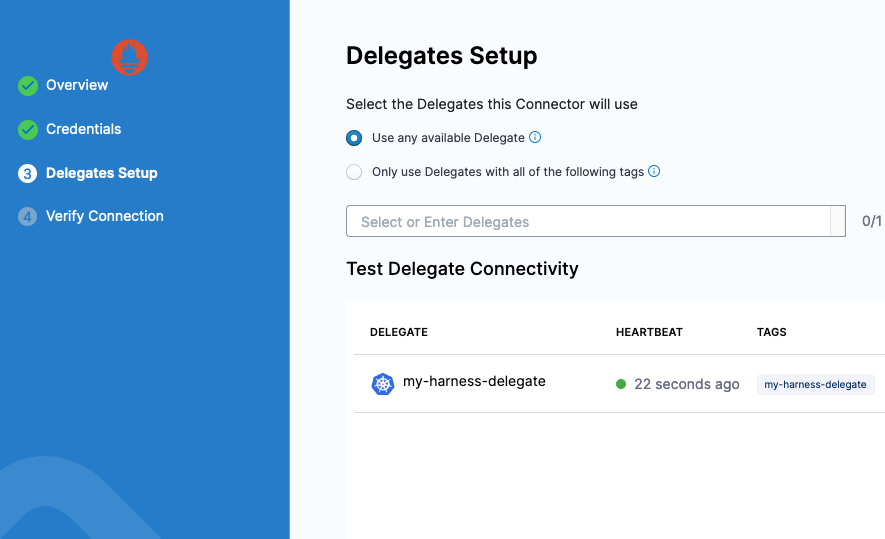Click the green checkmark beside Credentials

pyautogui.click(x=28, y=130)
